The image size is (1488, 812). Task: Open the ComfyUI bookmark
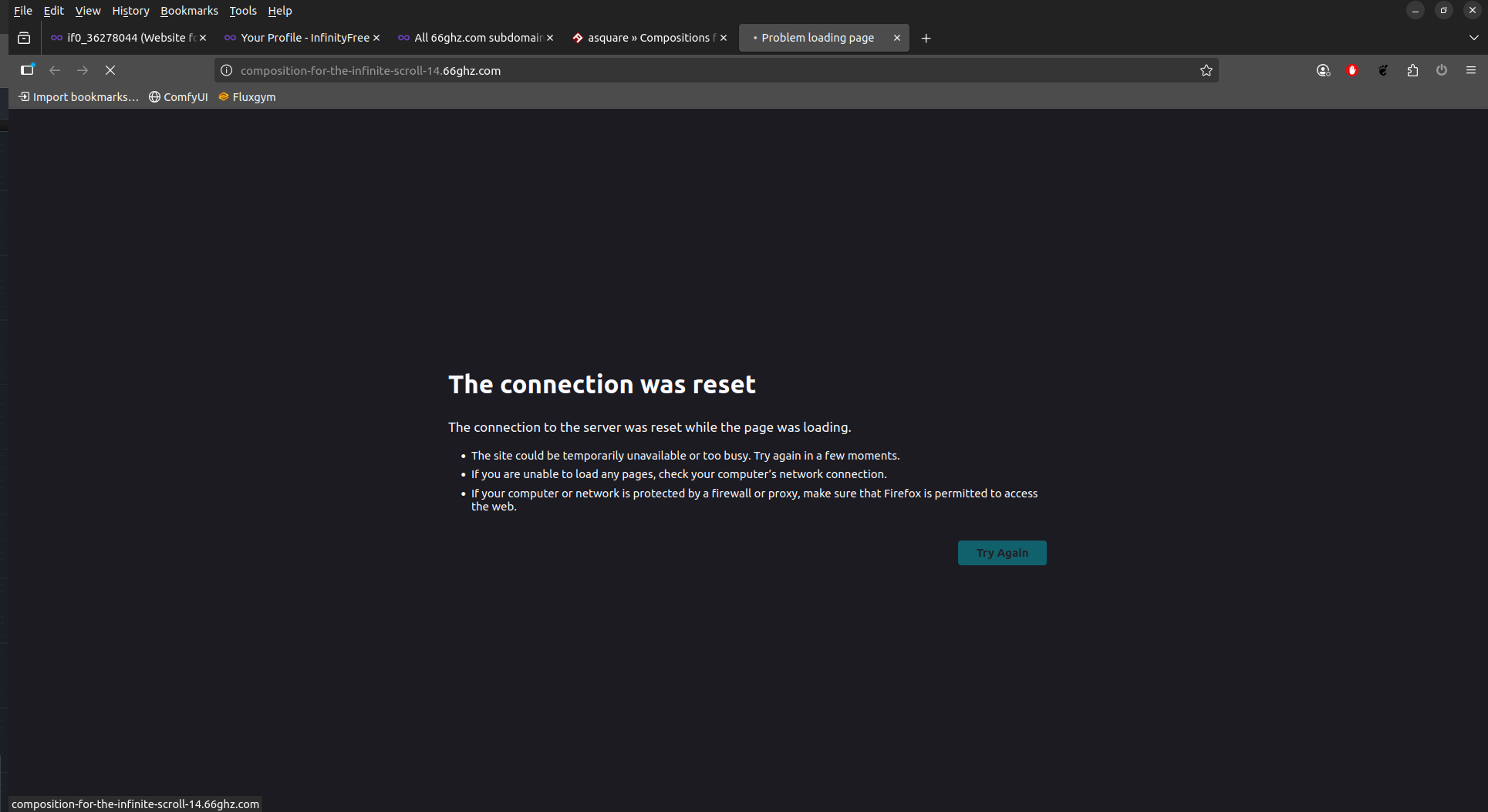coord(178,97)
